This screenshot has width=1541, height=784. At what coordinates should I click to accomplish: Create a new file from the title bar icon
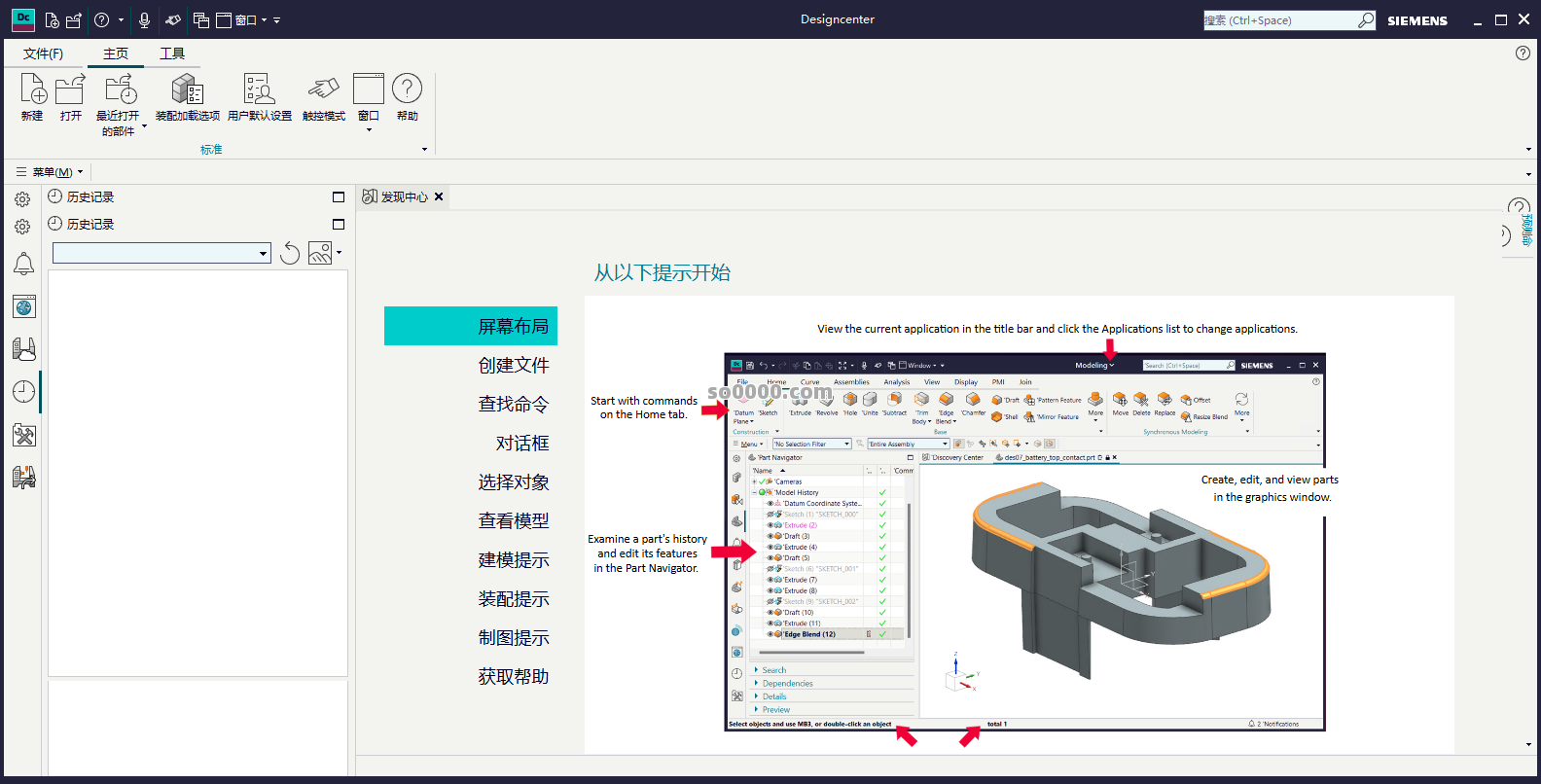tap(53, 19)
